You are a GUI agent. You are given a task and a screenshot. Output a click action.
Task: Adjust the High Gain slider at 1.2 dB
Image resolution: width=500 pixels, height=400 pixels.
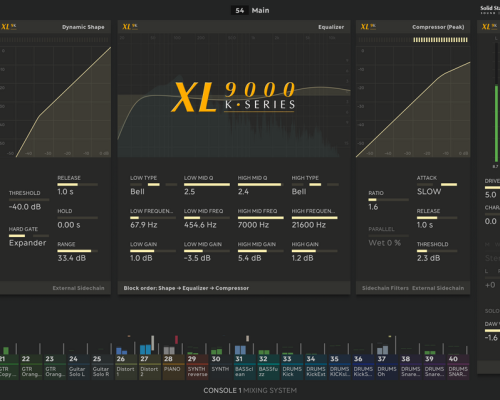coord(315,251)
